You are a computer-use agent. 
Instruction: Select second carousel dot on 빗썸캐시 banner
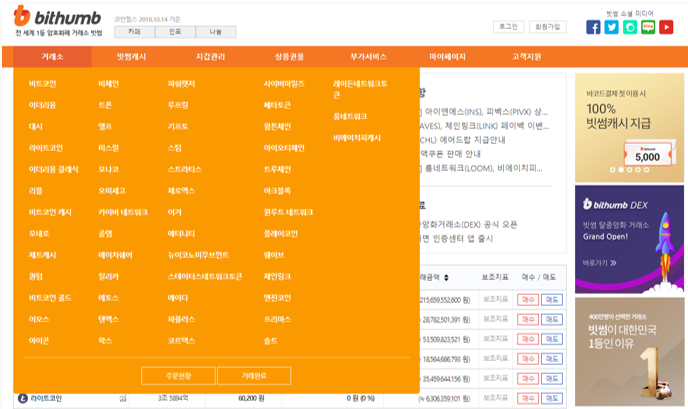621,170
